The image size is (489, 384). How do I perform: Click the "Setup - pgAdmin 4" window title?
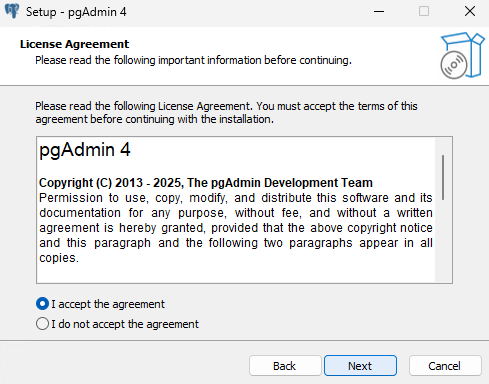point(76,12)
